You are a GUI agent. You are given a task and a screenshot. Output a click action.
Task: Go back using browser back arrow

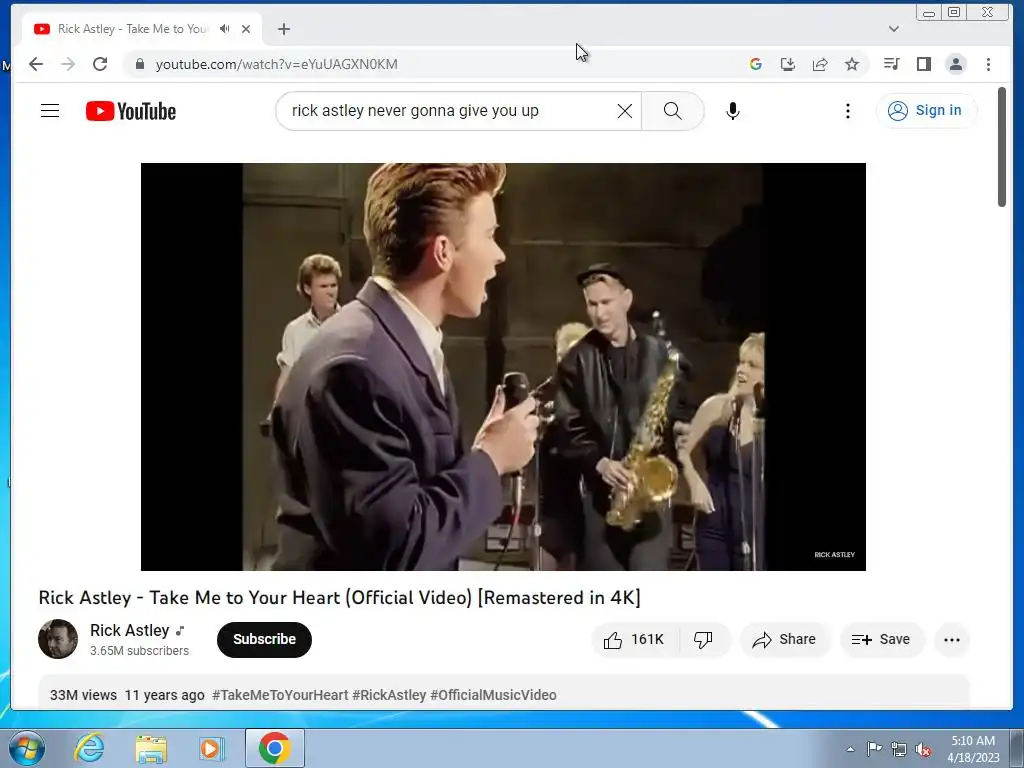point(36,64)
